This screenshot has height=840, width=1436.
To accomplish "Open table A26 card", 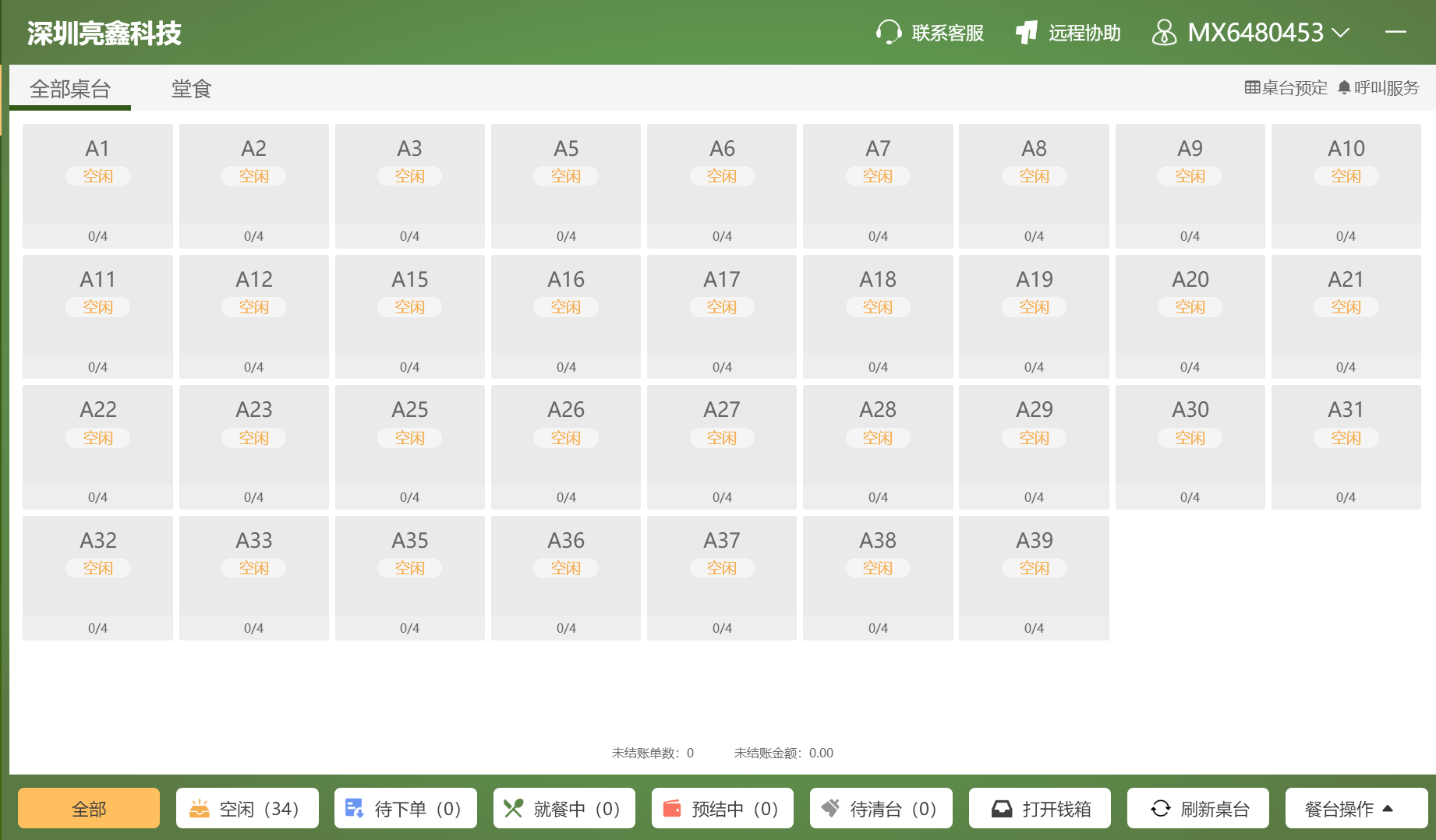I will point(566,447).
